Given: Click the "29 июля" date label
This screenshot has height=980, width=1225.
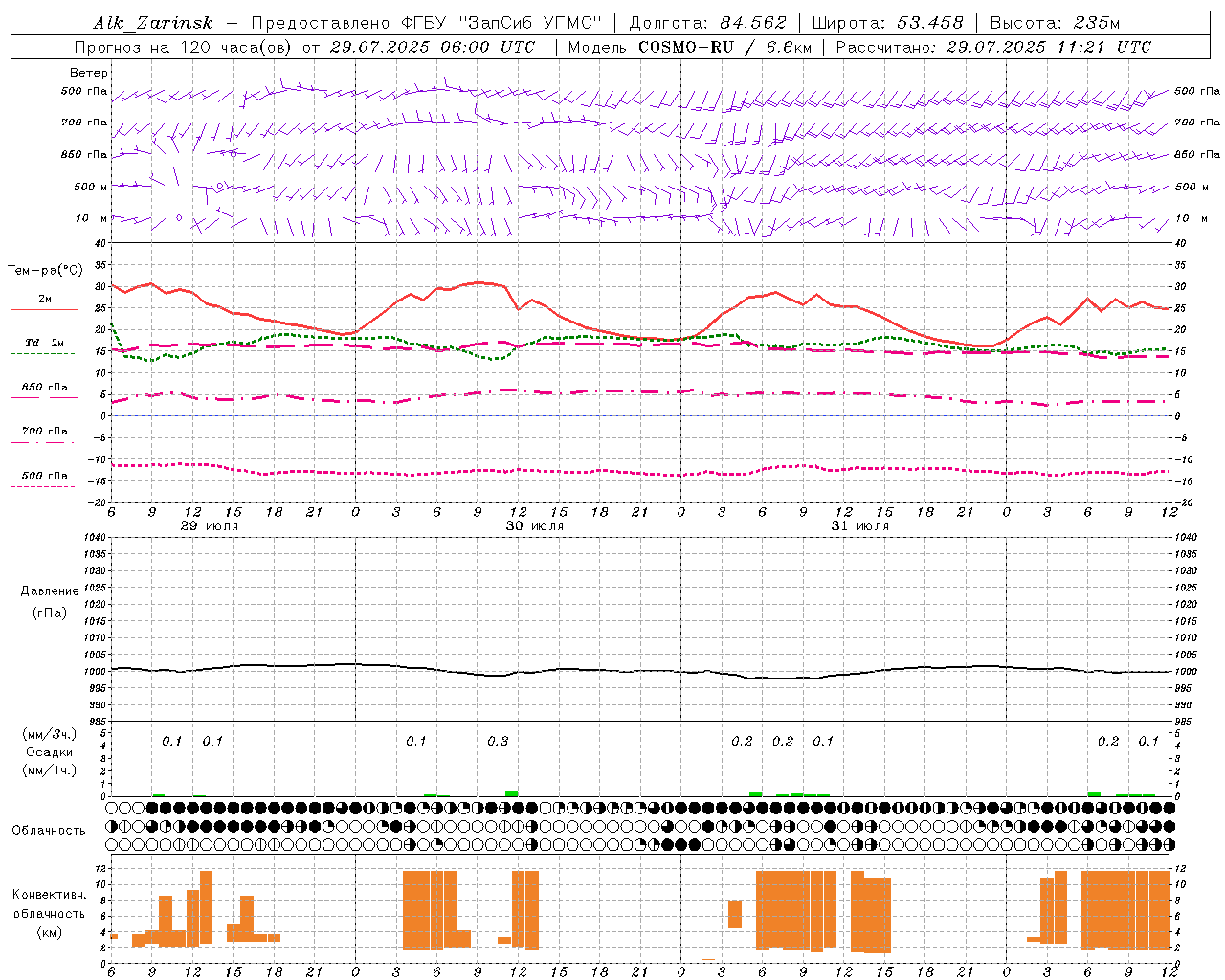Looking at the screenshot, I should pos(210,526).
